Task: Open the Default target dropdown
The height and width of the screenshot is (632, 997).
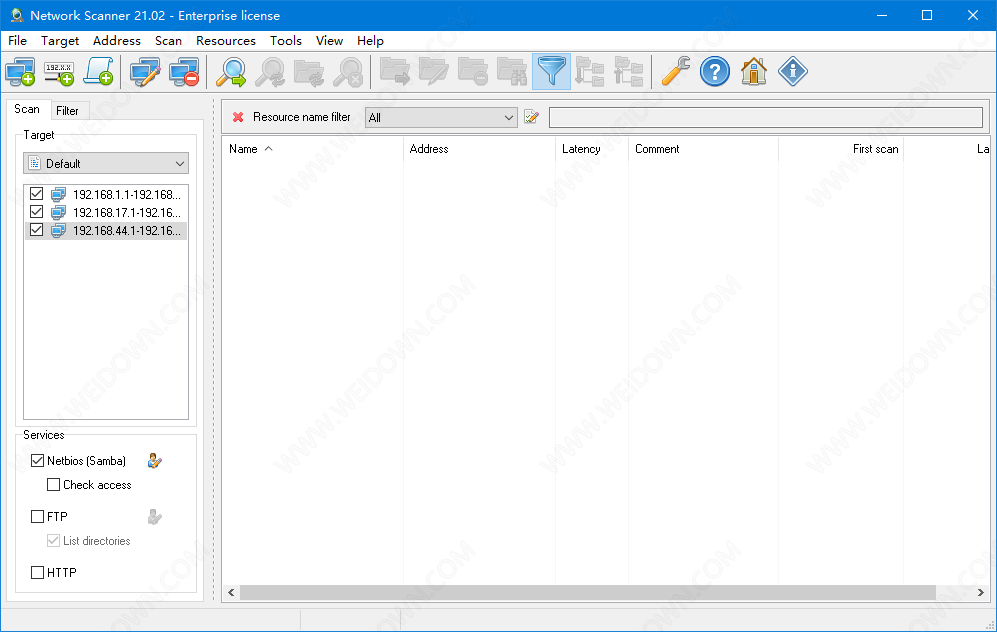Action: (106, 163)
